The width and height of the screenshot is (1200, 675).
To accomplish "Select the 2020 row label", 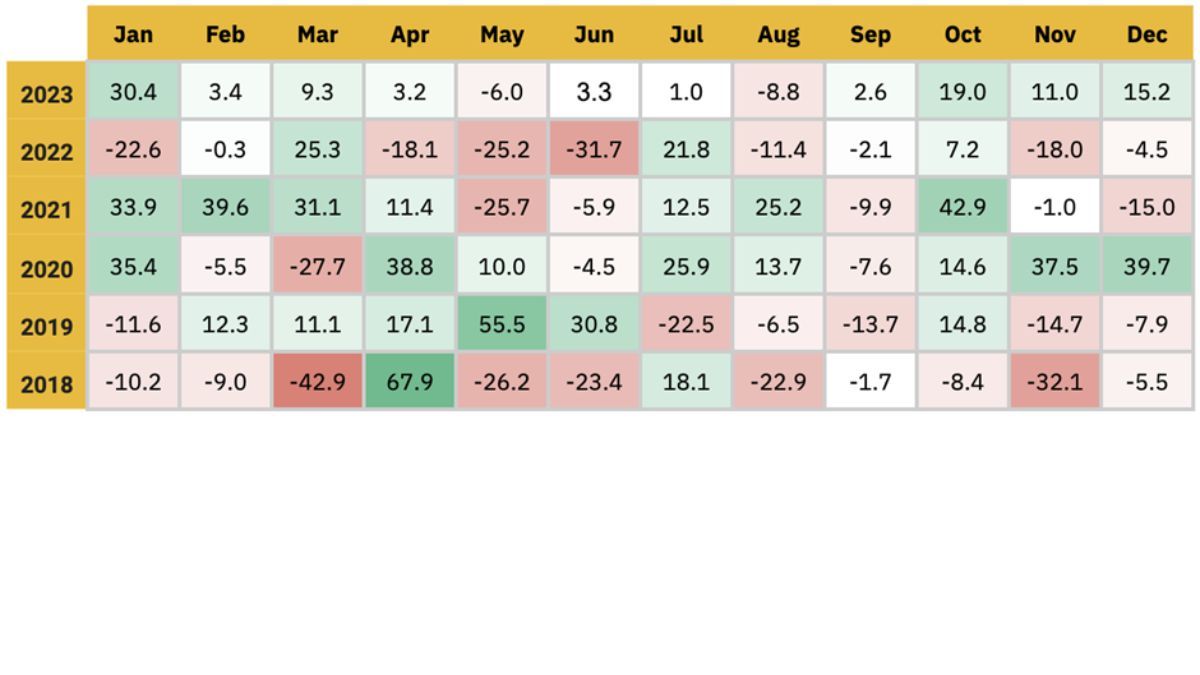I will [46, 268].
